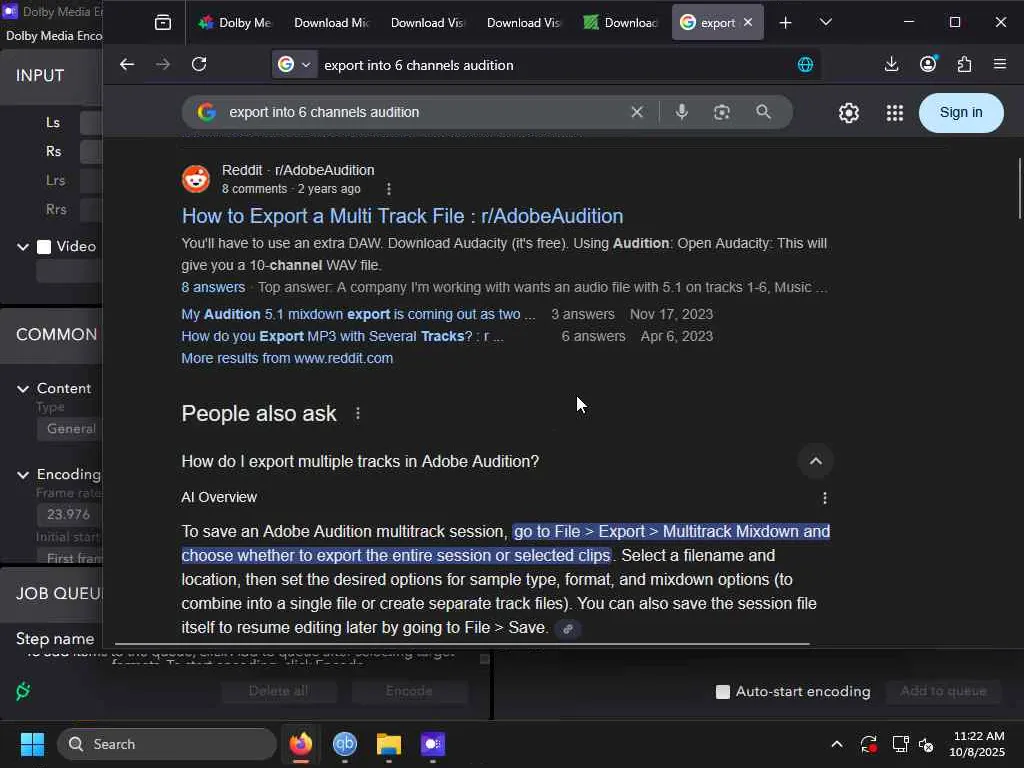The height and width of the screenshot is (768, 1024).
Task: Start Google voice search microphone
Action: 682,112
